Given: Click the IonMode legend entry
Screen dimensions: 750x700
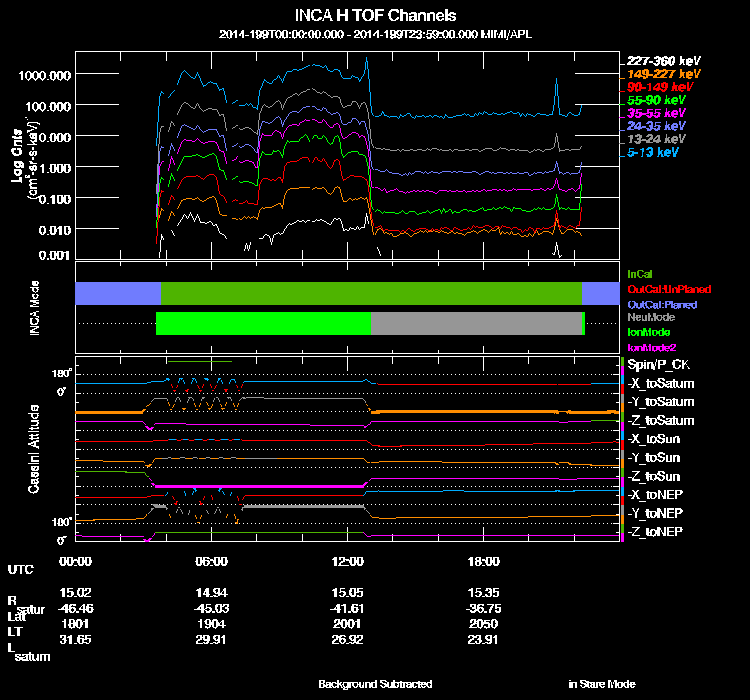Looking at the screenshot, I should point(649,332).
